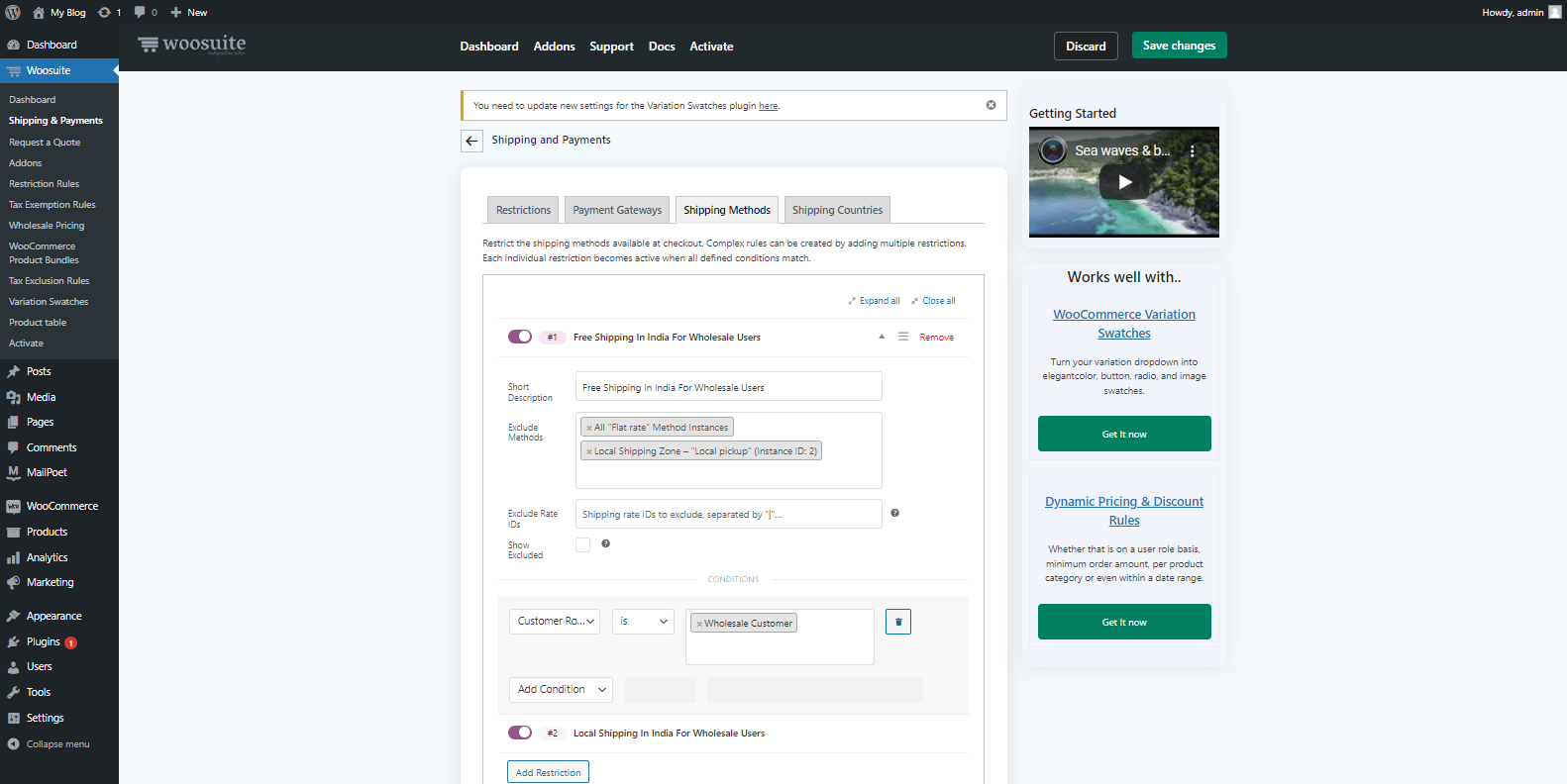Viewport: 1567px width, 784px height.
Task: Remove the Wholesale Customer tag
Action: [699, 624]
